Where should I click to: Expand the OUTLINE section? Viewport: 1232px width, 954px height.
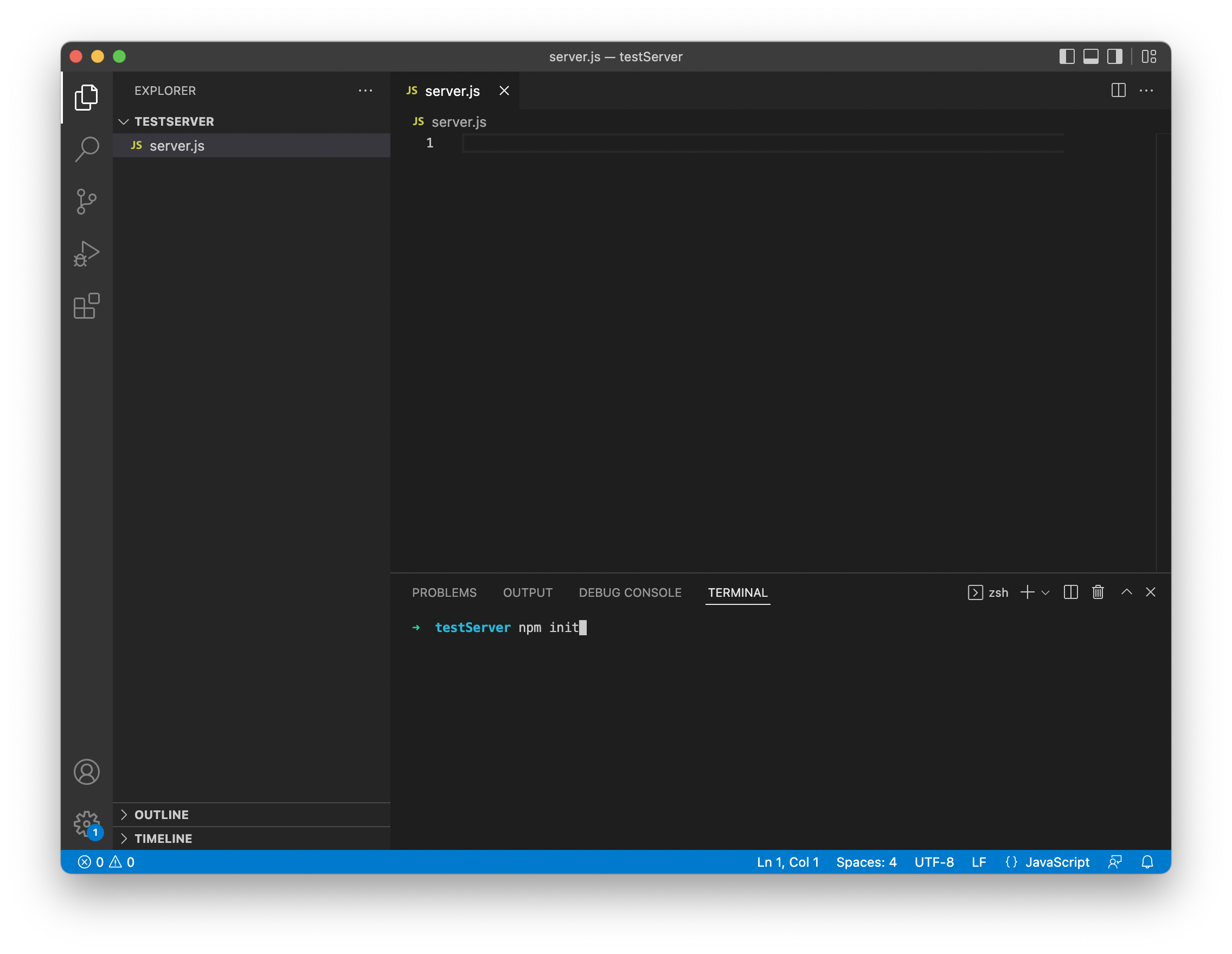click(x=162, y=815)
